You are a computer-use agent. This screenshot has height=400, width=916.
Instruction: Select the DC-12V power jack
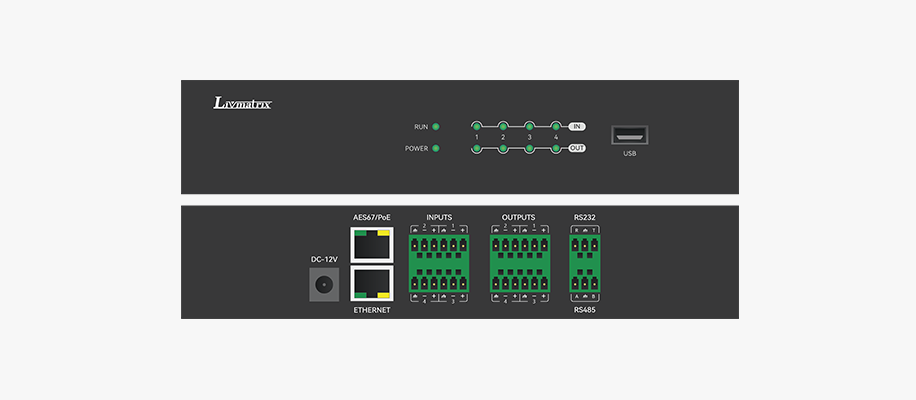pyautogui.click(x=323, y=285)
